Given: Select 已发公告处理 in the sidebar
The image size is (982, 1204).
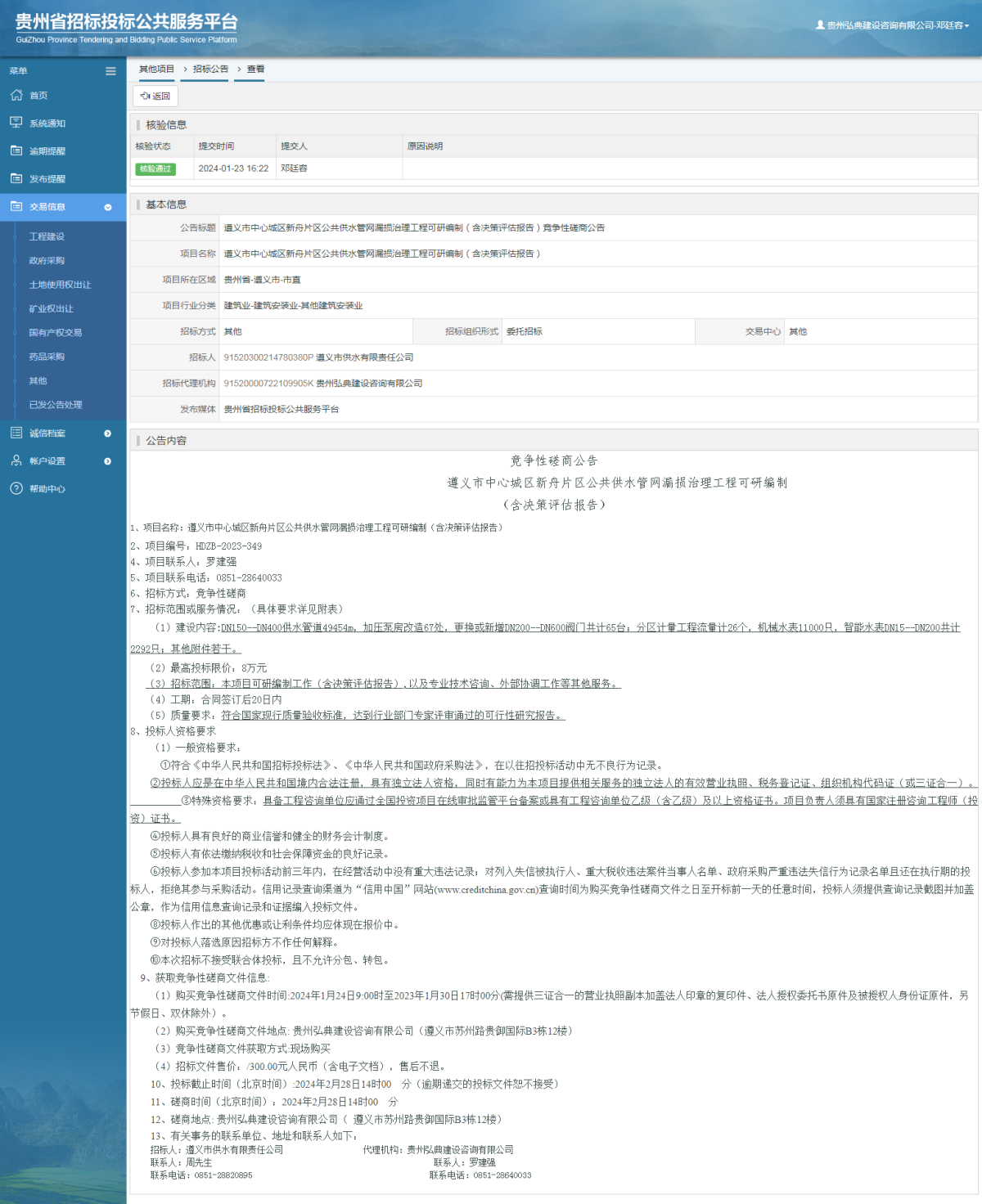Looking at the screenshot, I should click(x=56, y=405).
